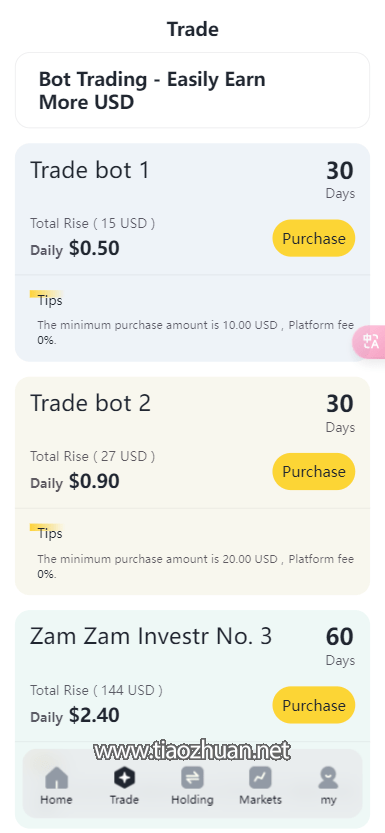
Task: Tap the Markets tab label
Action: tap(260, 800)
